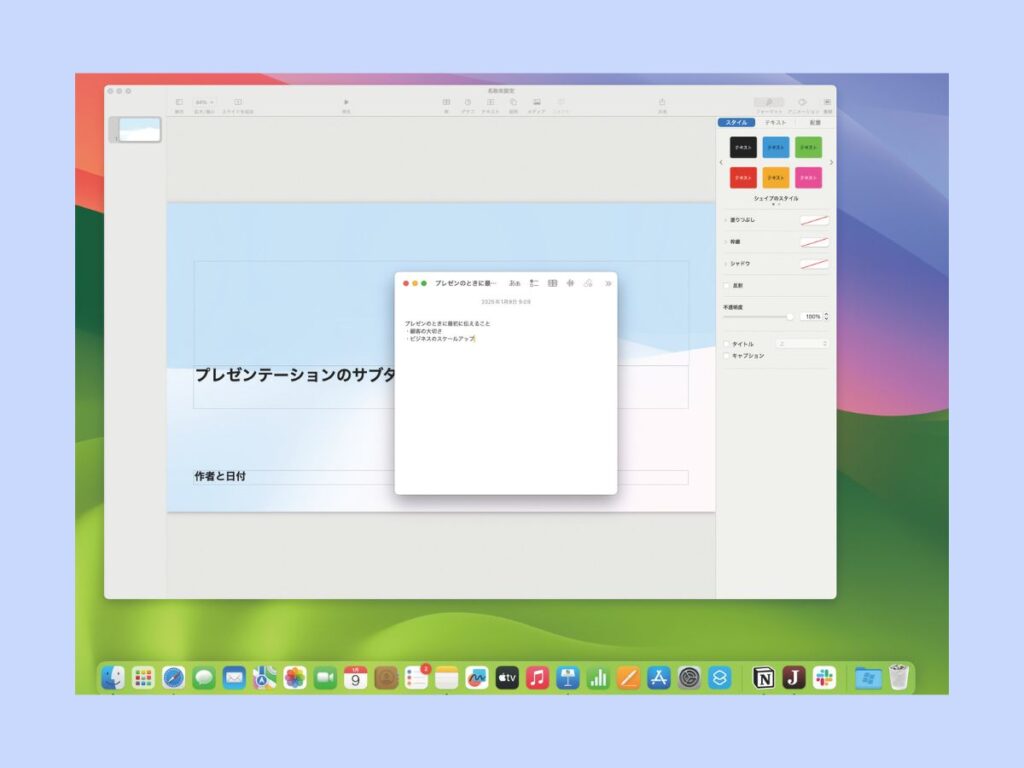This screenshot has height=768, width=1024.
Task: Click the shadow preview swatch
Action: 814,264
